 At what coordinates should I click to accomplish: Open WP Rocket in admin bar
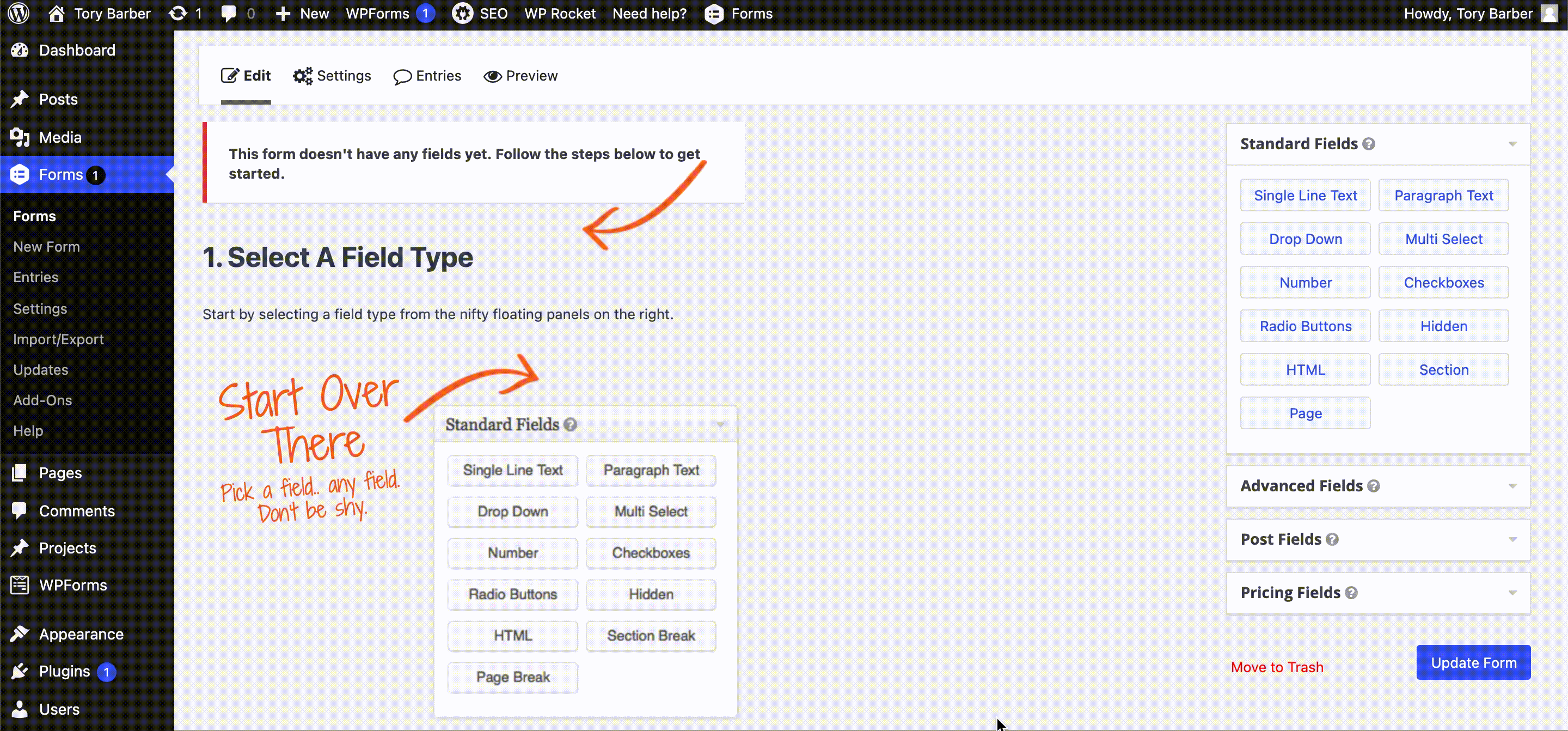[560, 14]
